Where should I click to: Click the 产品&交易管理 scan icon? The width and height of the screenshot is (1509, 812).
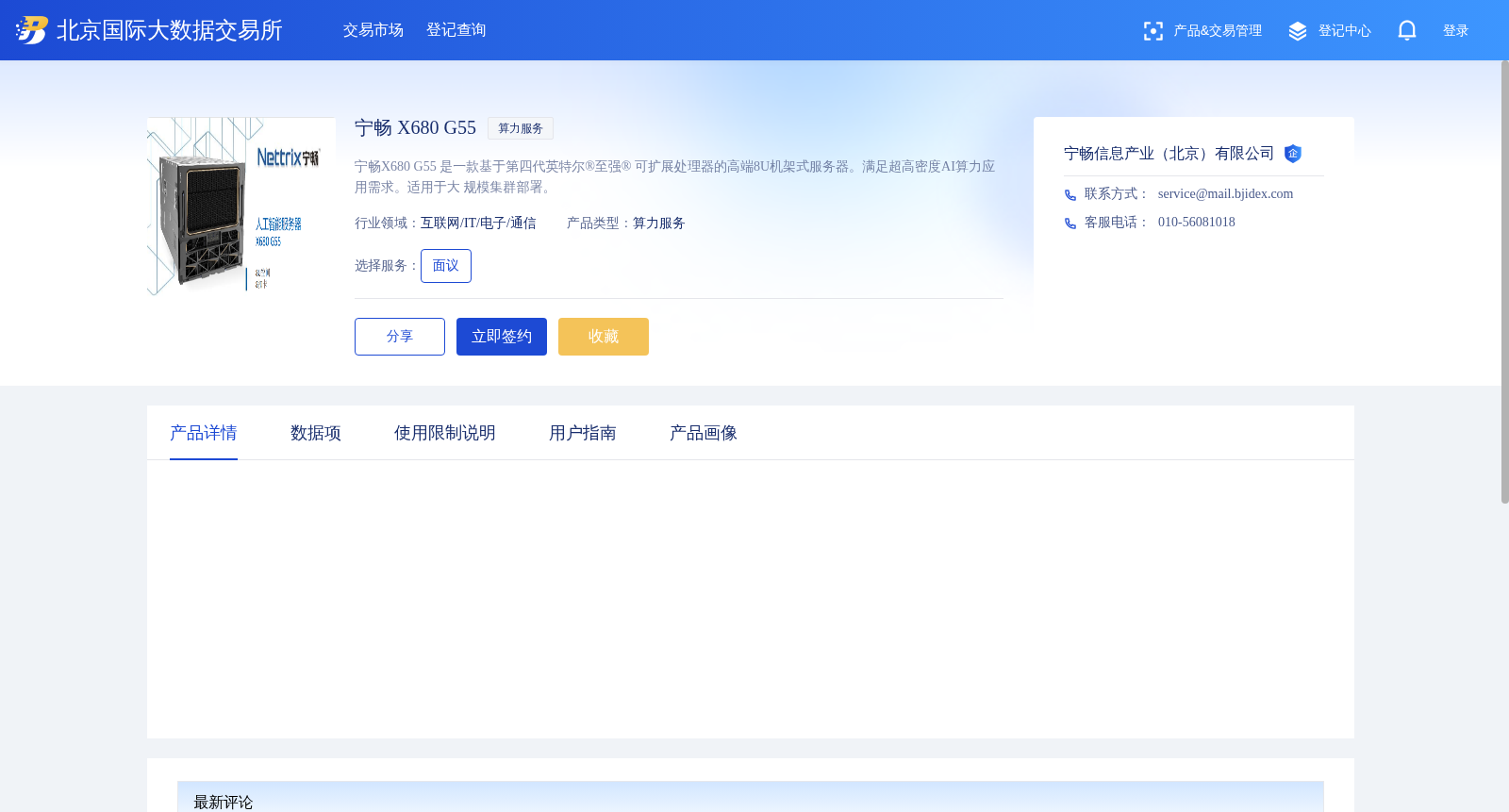click(1152, 31)
